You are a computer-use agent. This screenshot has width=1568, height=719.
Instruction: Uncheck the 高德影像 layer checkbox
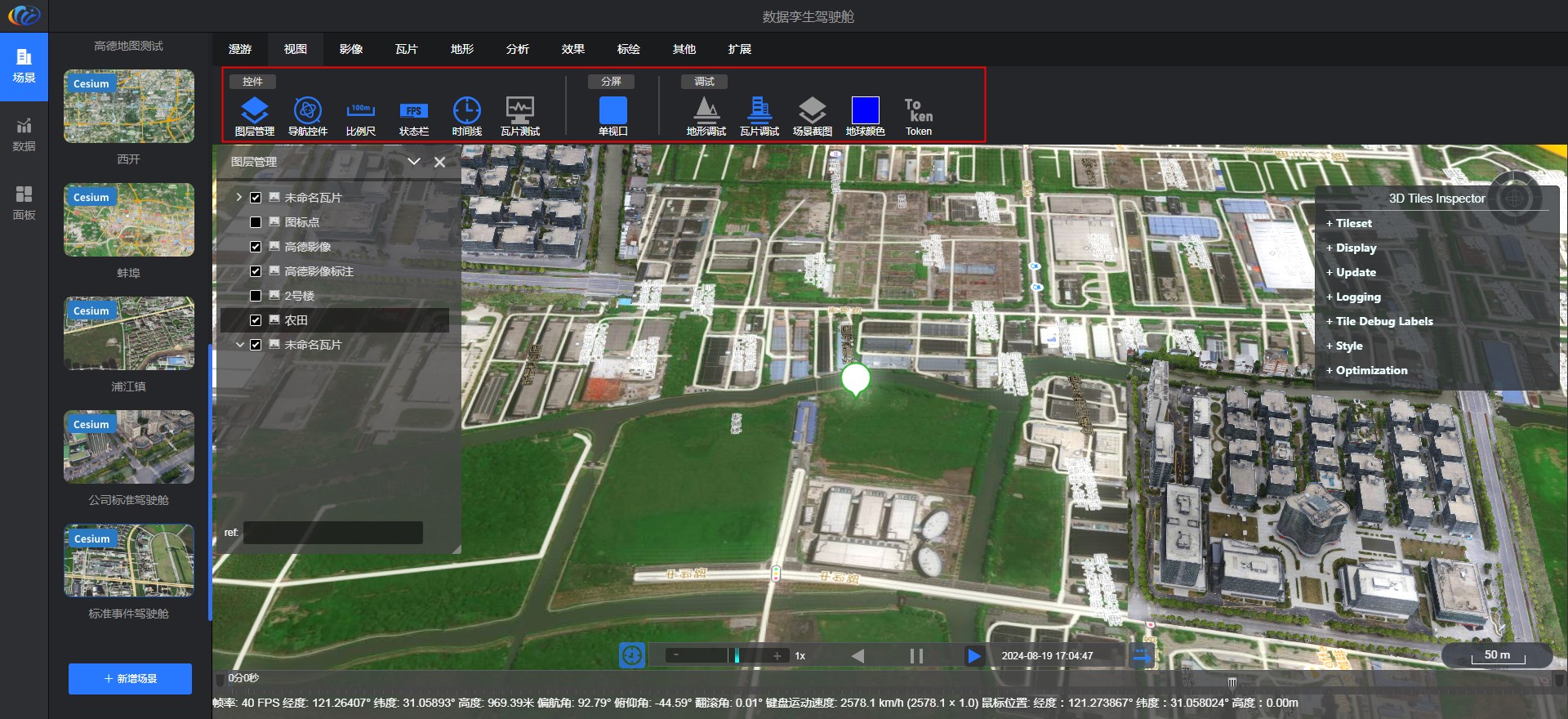pyautogui.click(x=256, y=247)
